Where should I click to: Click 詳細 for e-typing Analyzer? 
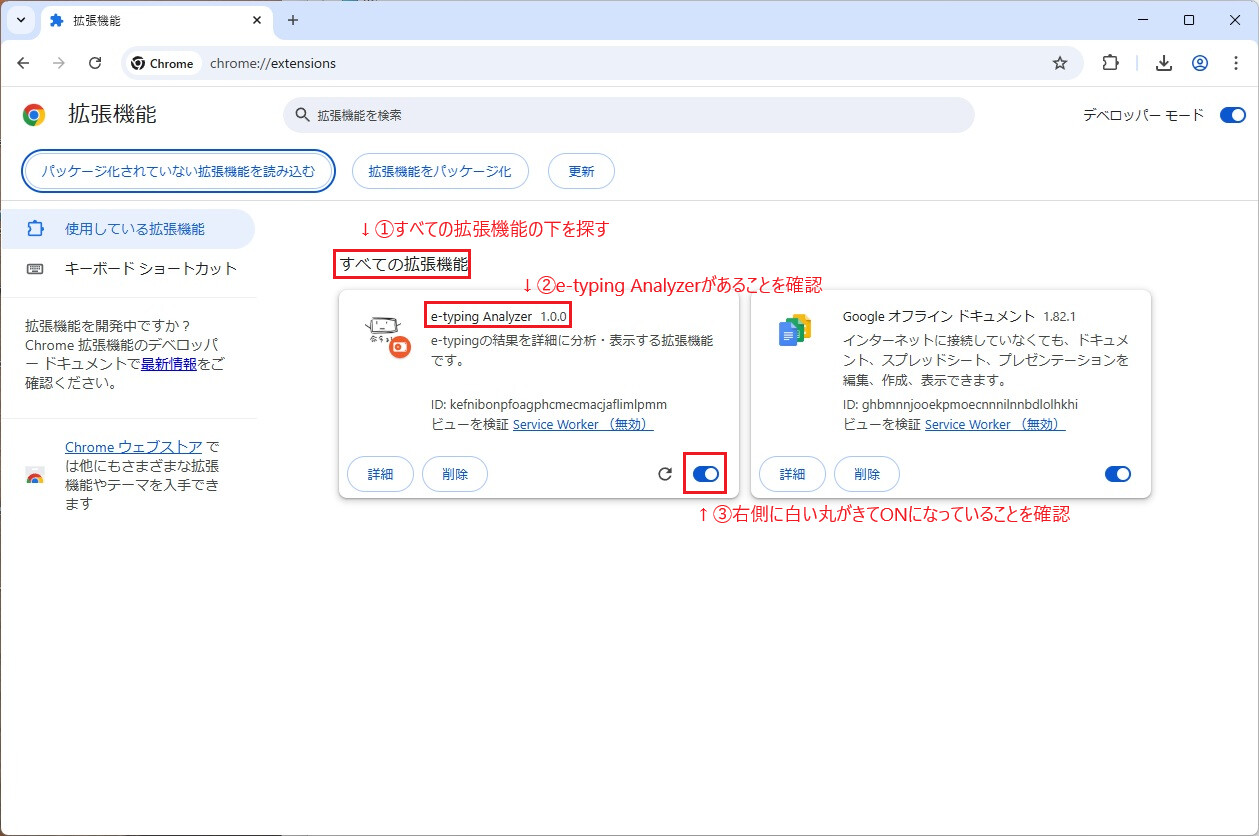click(x=380, y=474)
